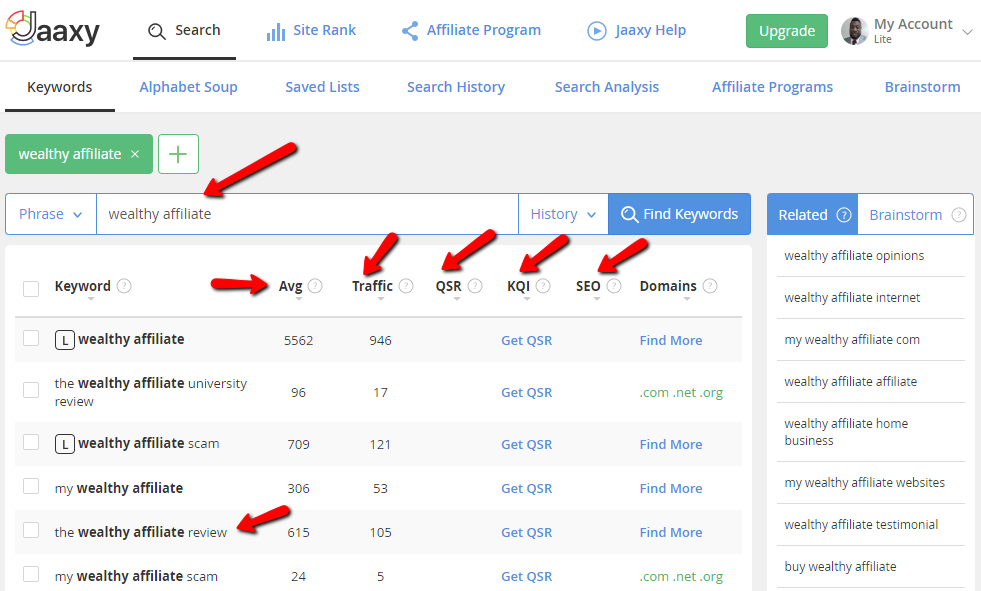Click the magnifier icon beside Search
Image resolution: width=981 pixels, height=591 pixels.
[x=156, y=31]
